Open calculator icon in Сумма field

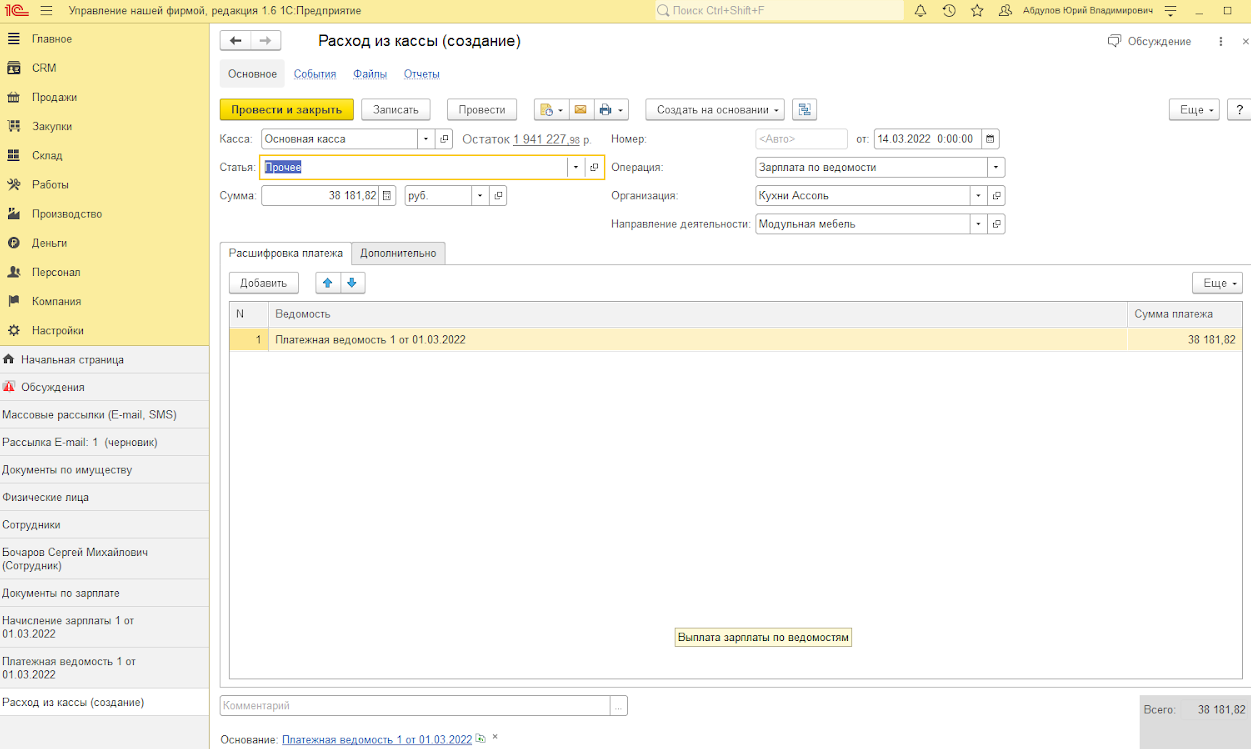coord(388,196)
